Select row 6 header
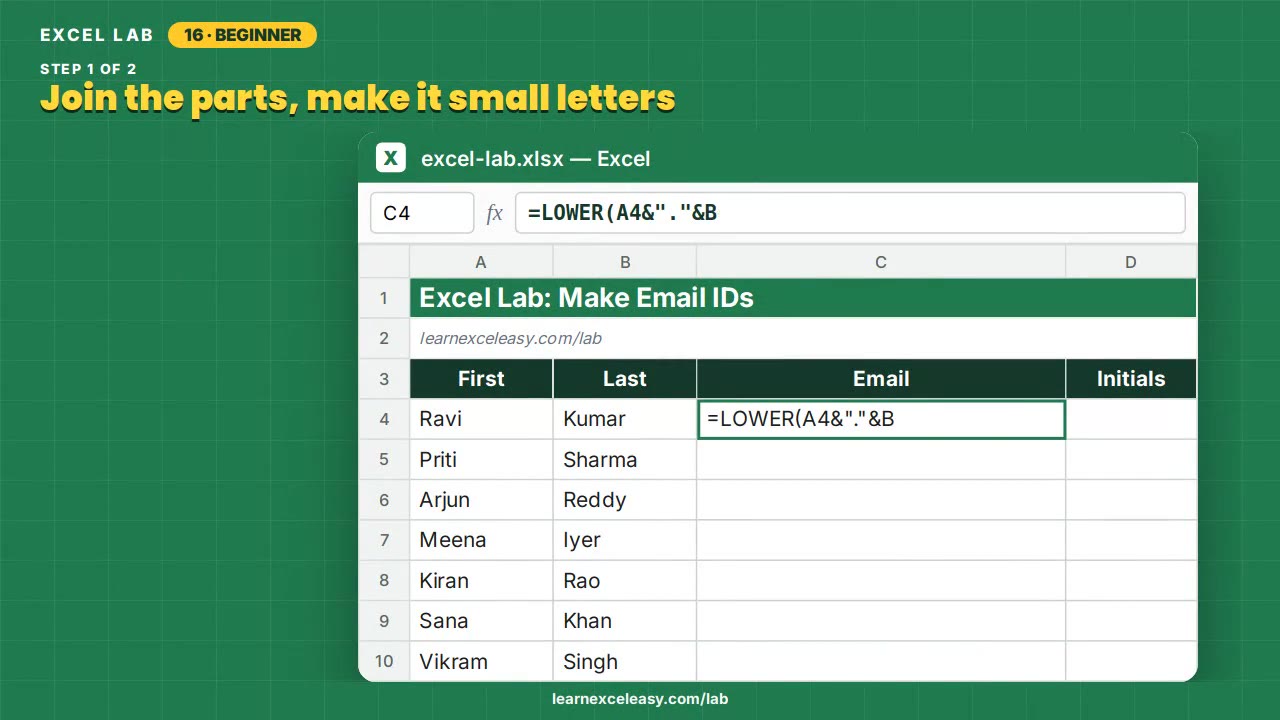This screenshot has height=720, width=1280. (384, 500)
